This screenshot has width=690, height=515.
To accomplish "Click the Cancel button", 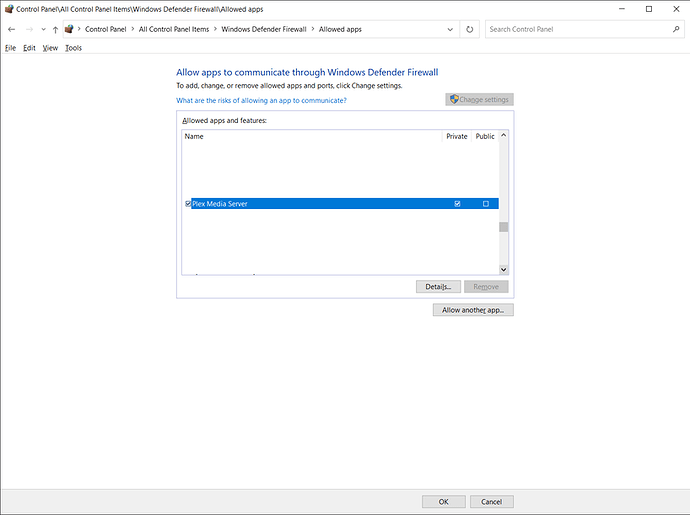I will coord(492,501).
